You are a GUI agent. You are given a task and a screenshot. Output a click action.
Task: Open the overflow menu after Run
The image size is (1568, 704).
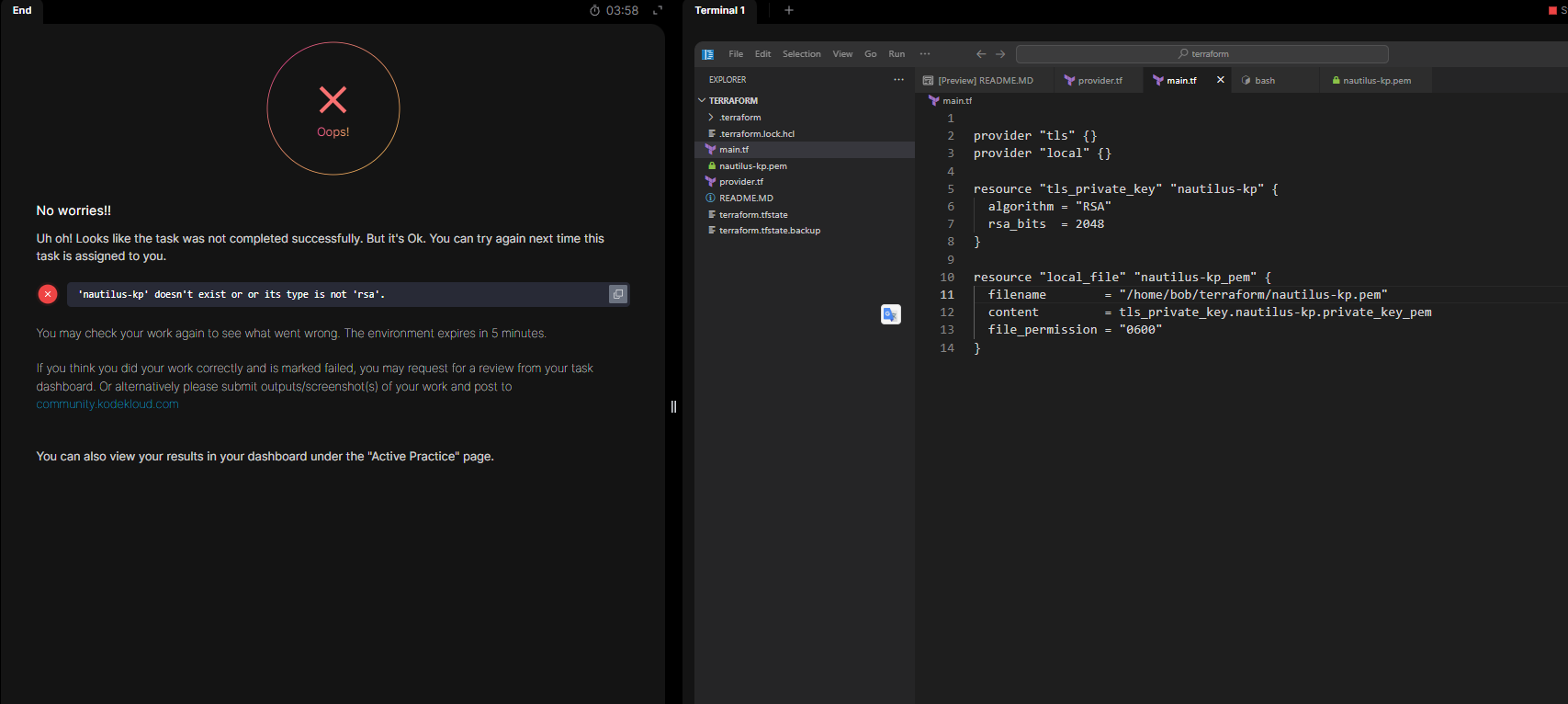pos(925,54)
